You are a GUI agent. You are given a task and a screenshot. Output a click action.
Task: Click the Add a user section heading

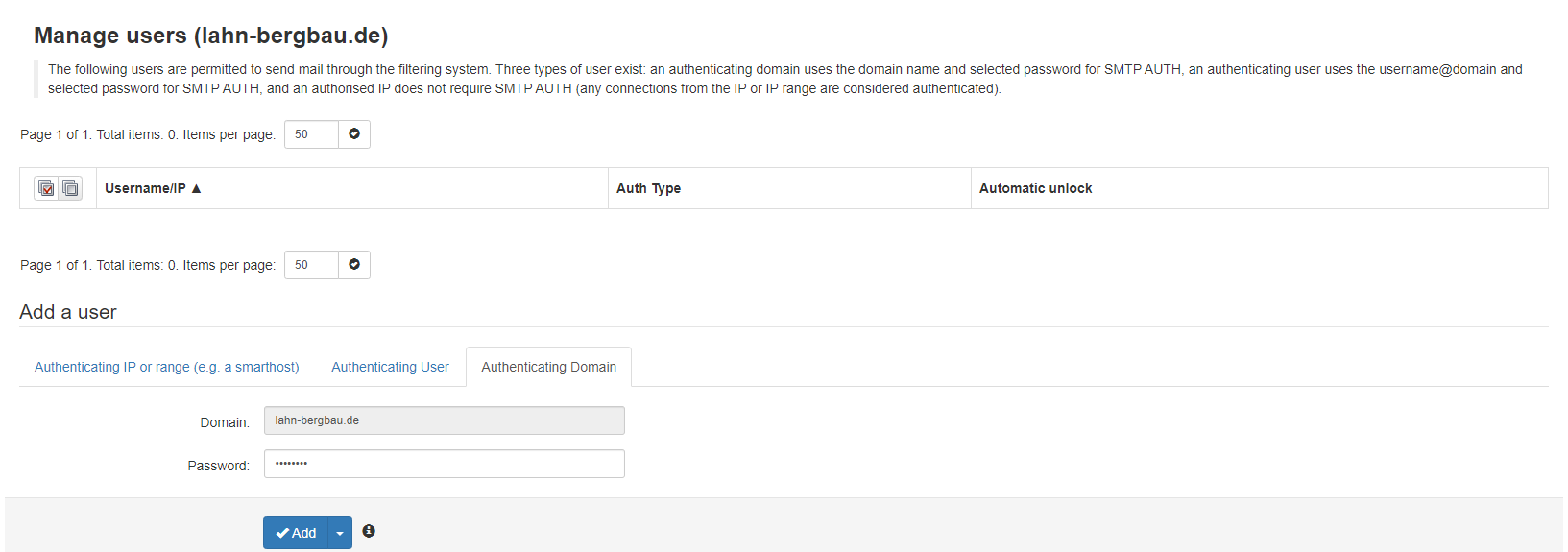(x=68, y=312)
